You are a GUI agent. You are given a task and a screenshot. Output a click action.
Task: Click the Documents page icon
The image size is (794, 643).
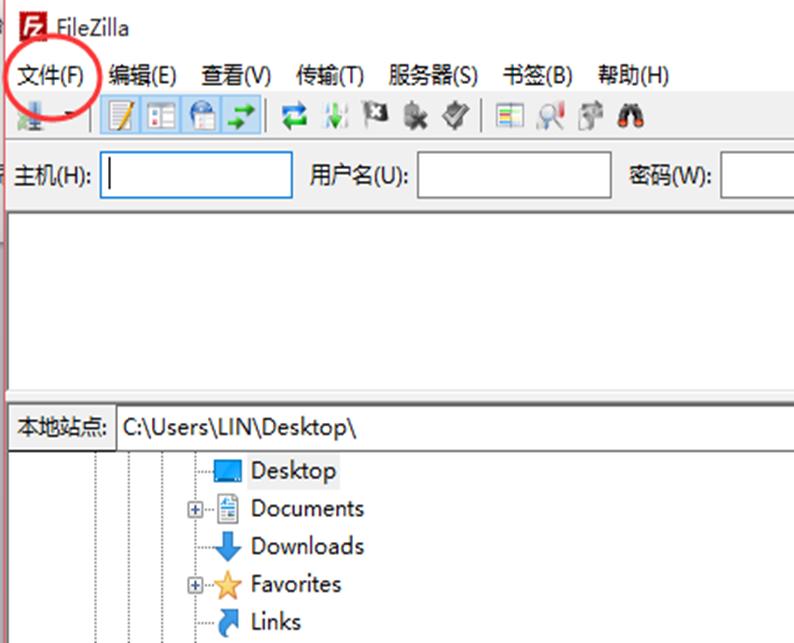point(228,509)
